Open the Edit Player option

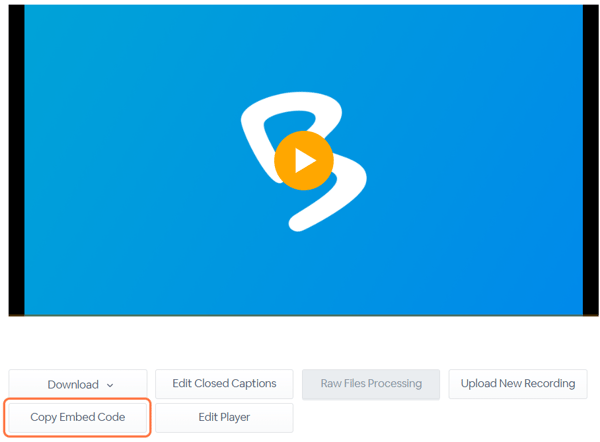pyautogui.click(x=224, y=418)
